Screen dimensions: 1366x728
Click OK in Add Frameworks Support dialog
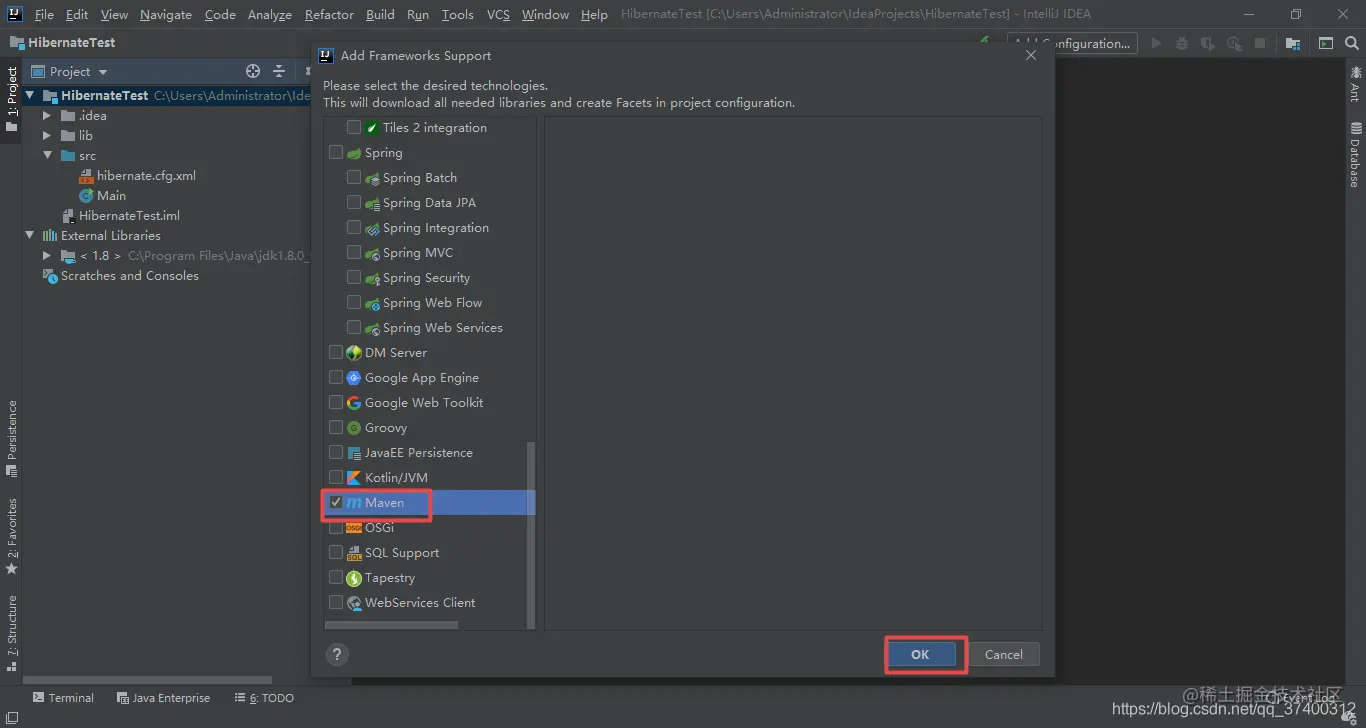coord(920,654)
